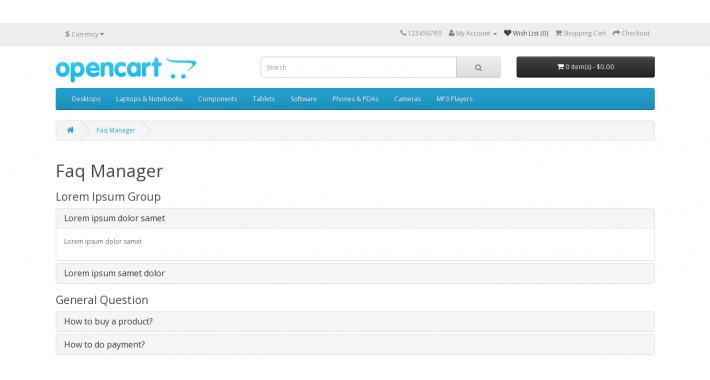Open the MP3 Players menu
The width and height of the screenshot is (710, 380).
point(454,99)
